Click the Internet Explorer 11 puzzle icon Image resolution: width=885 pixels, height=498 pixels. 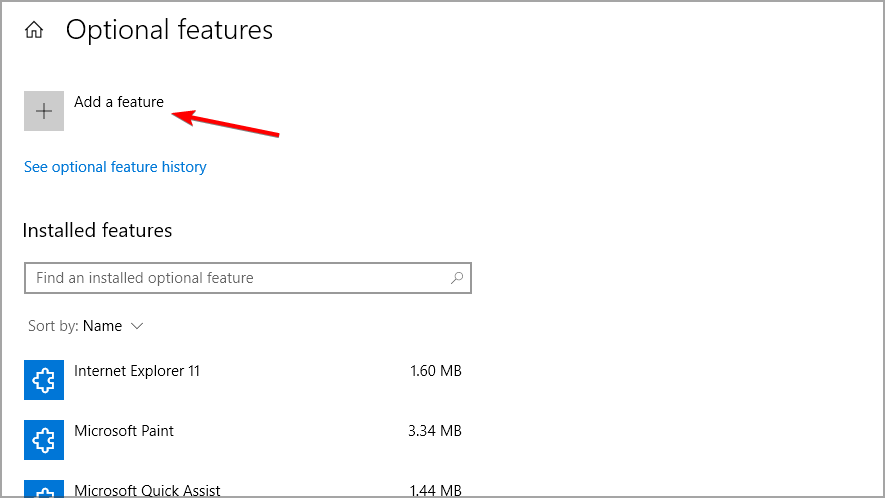tap(44, 379)
